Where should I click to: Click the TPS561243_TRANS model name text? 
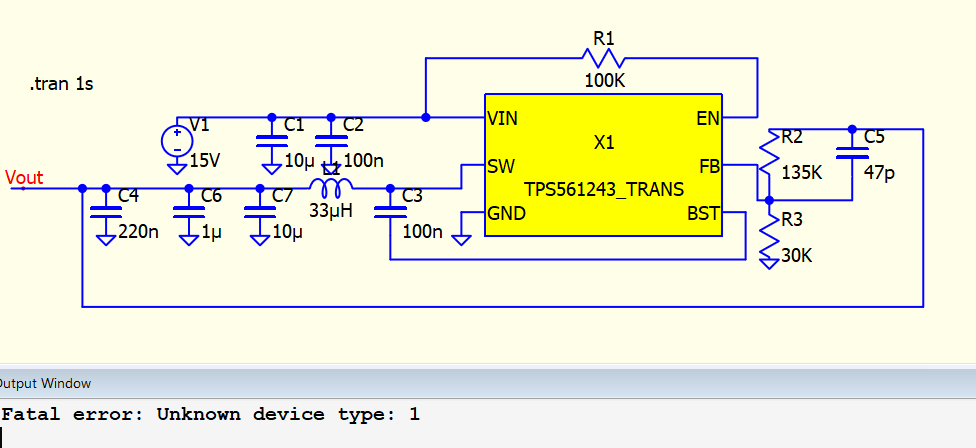(x=604, y=189)
